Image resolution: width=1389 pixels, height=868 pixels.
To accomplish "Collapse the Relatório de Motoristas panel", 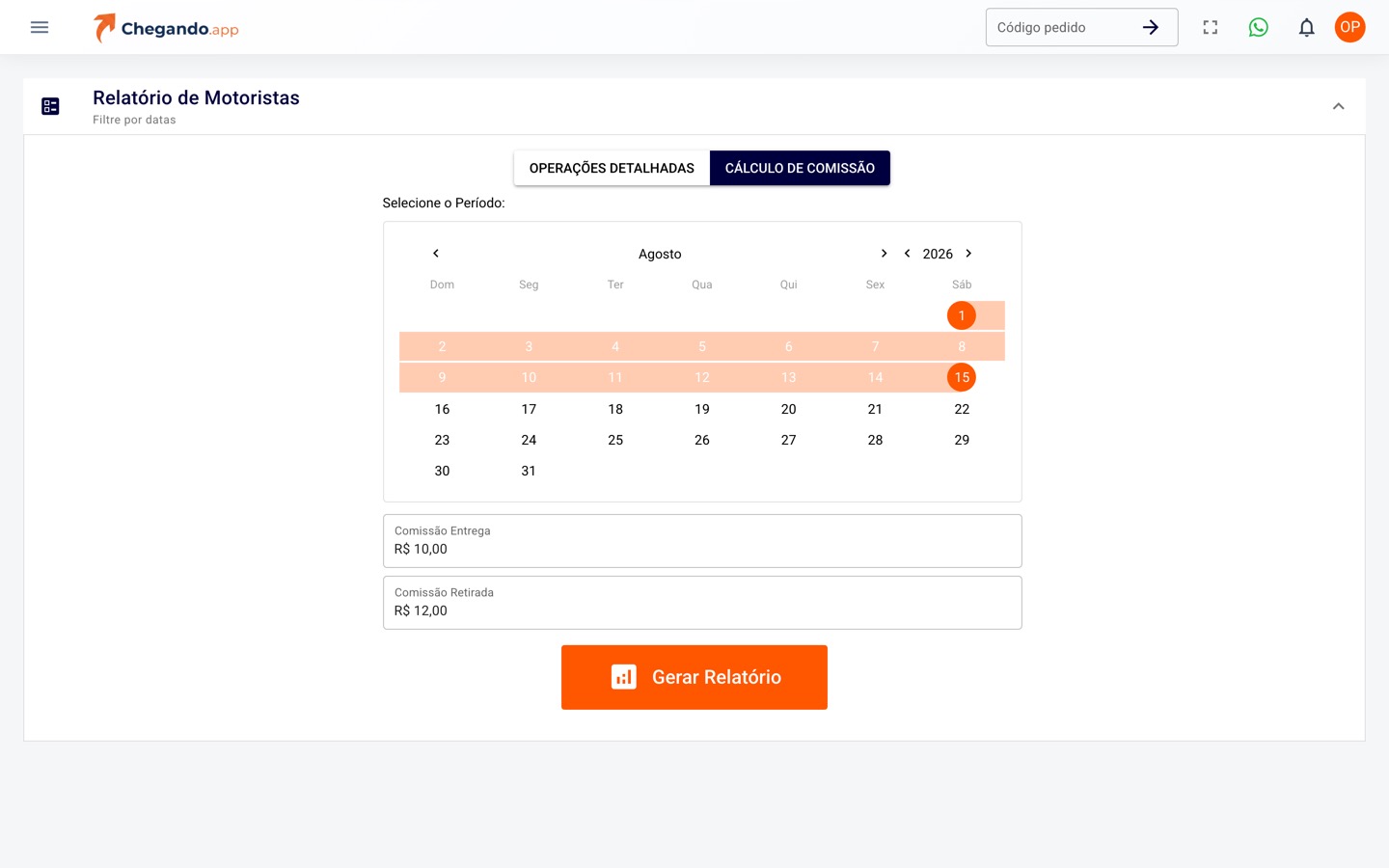I will coord(1339,106).
